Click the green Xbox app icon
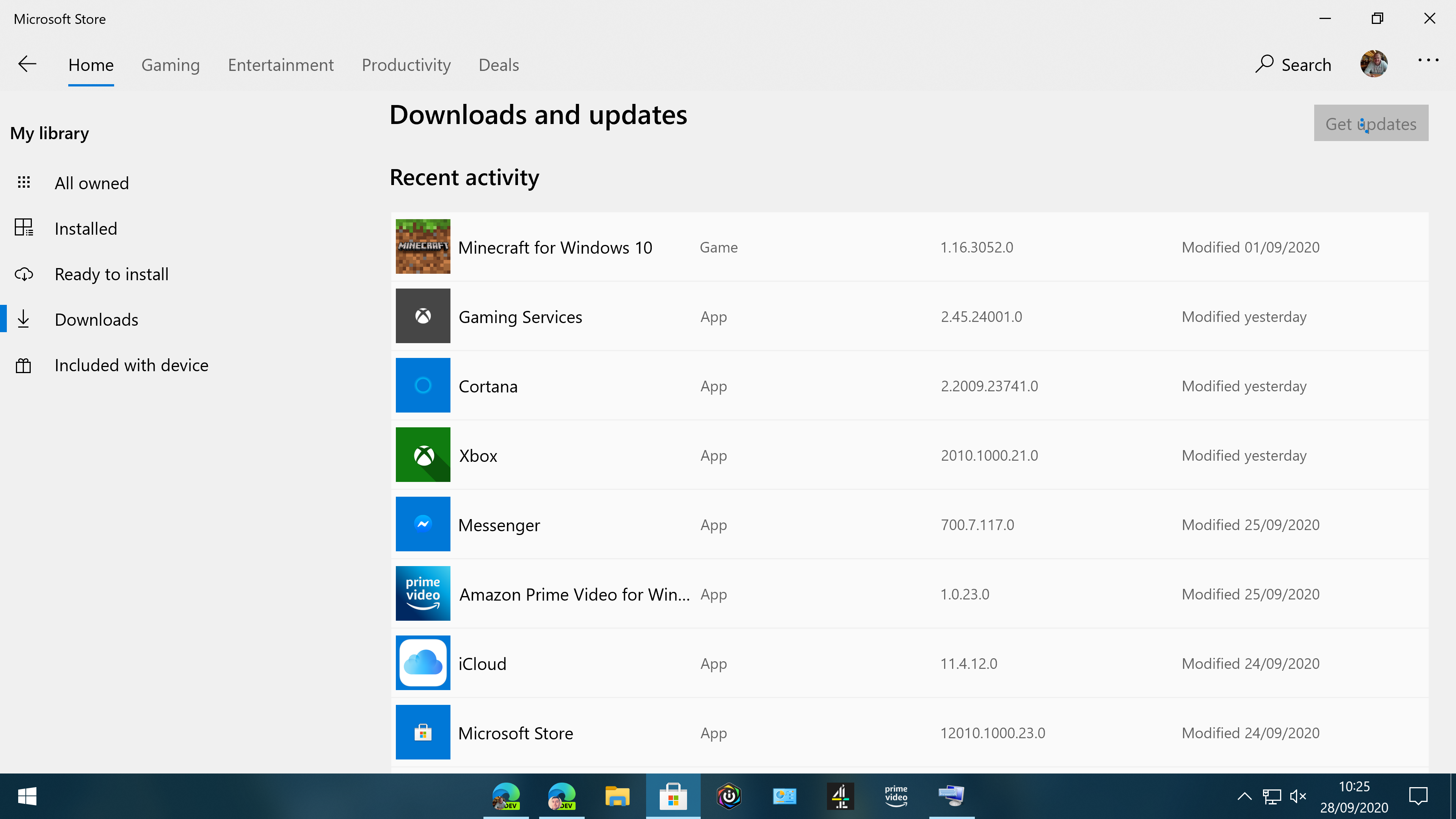This screenshot has height=819, width=1456. point(423,455)
